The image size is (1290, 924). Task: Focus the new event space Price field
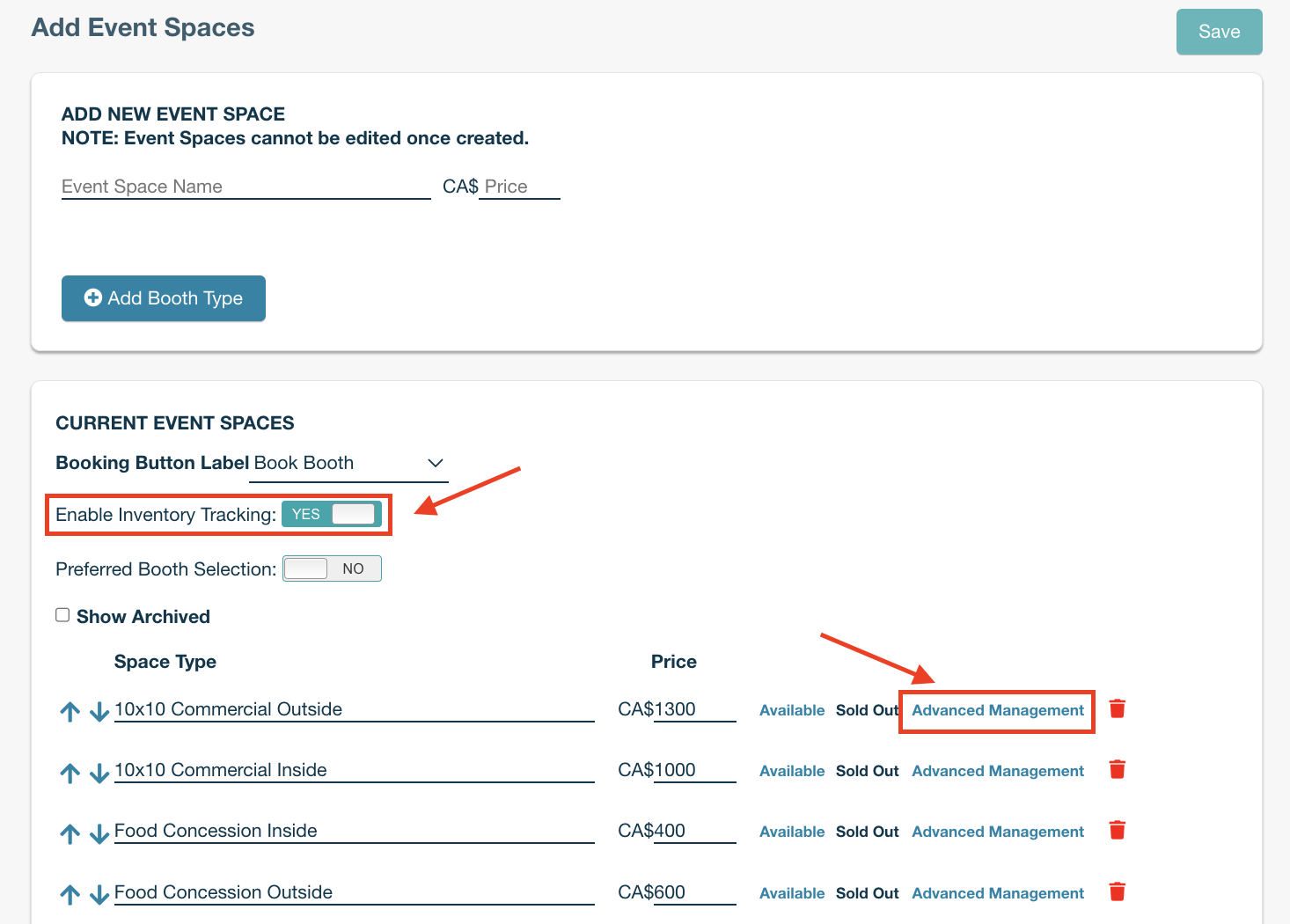pyautogui.click(x=519, y=187)
